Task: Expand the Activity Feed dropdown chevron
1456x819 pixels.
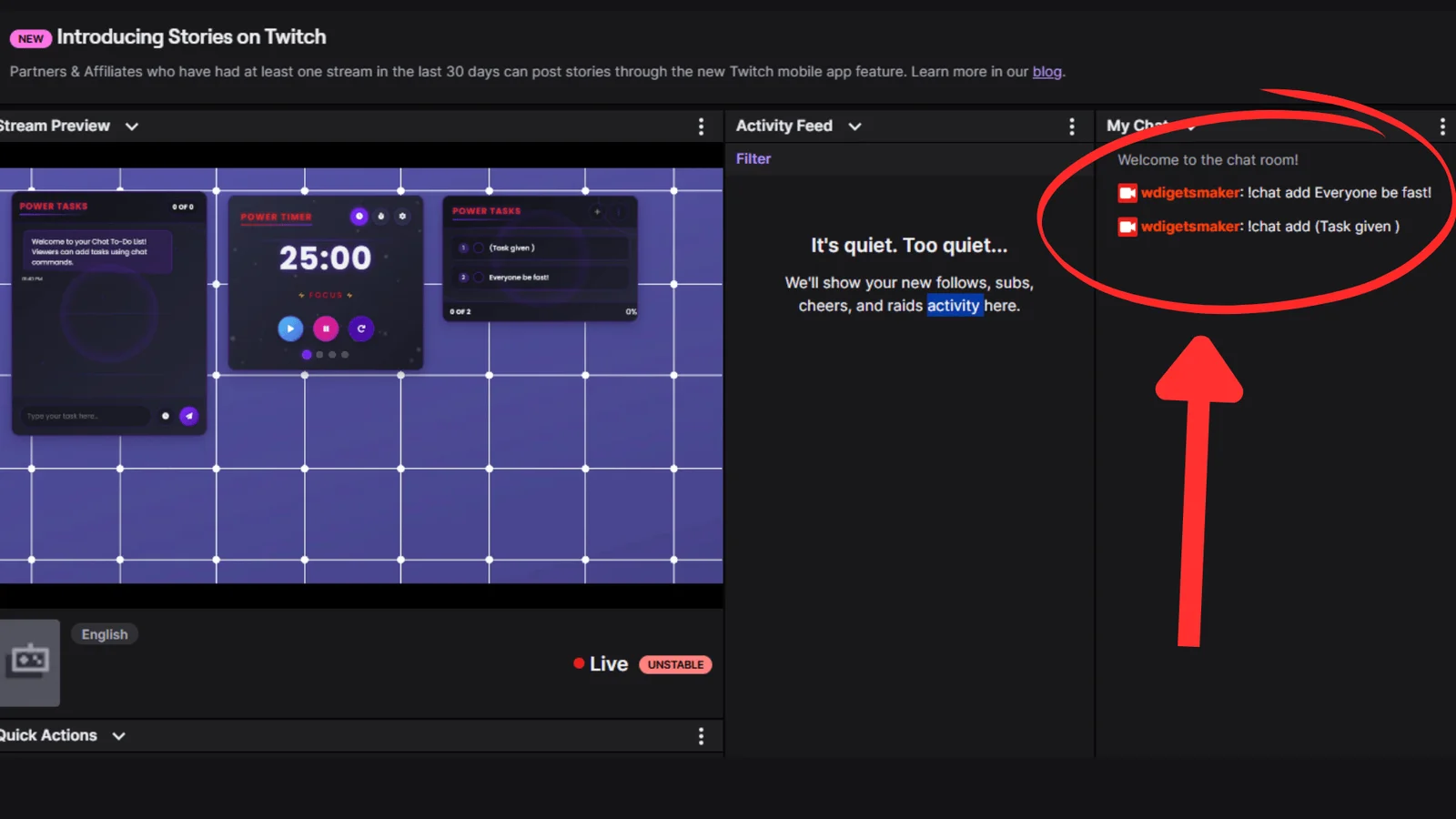Action: pos(854,126)
